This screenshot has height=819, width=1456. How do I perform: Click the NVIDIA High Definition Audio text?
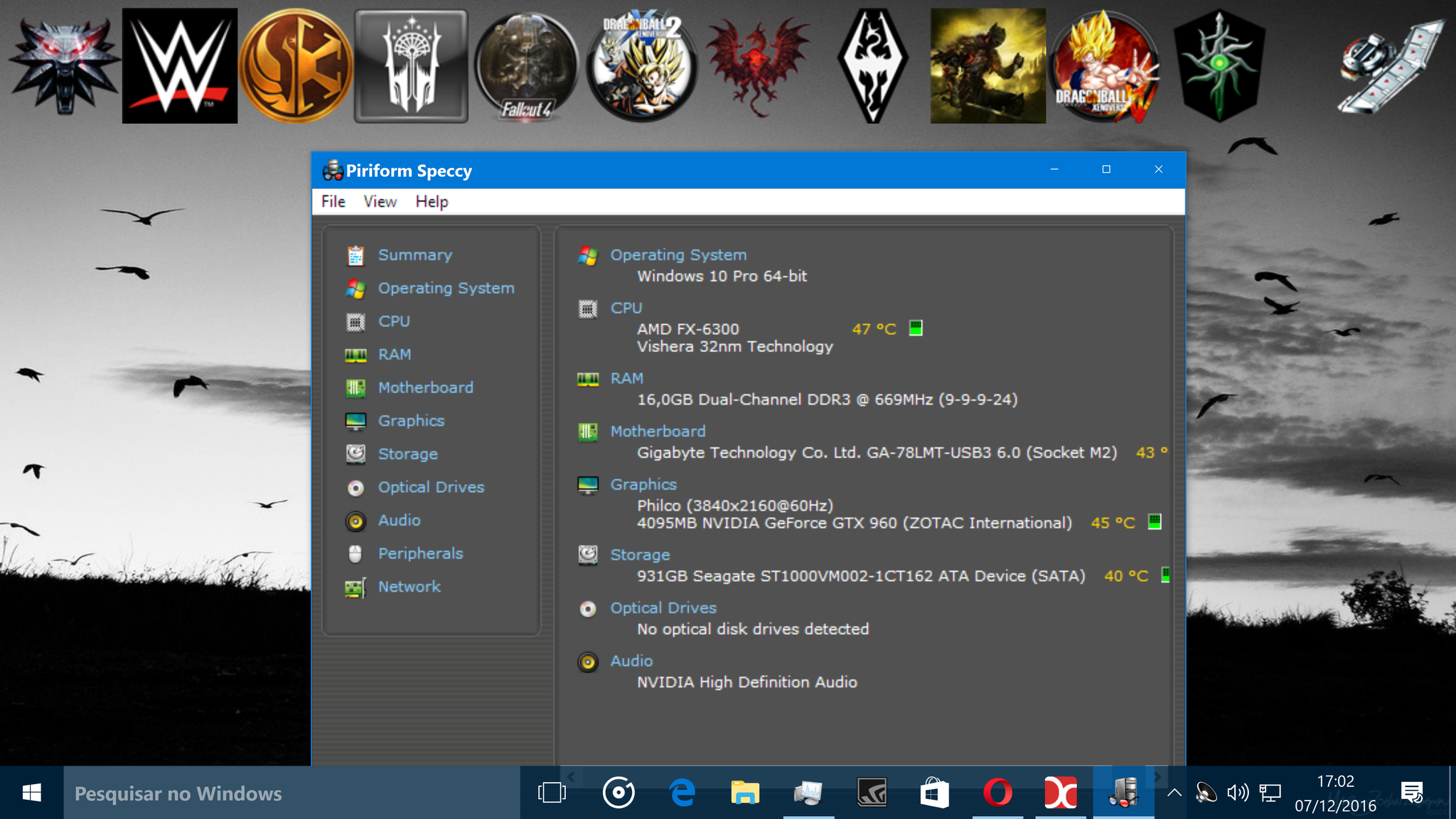(x=746, y=682)
